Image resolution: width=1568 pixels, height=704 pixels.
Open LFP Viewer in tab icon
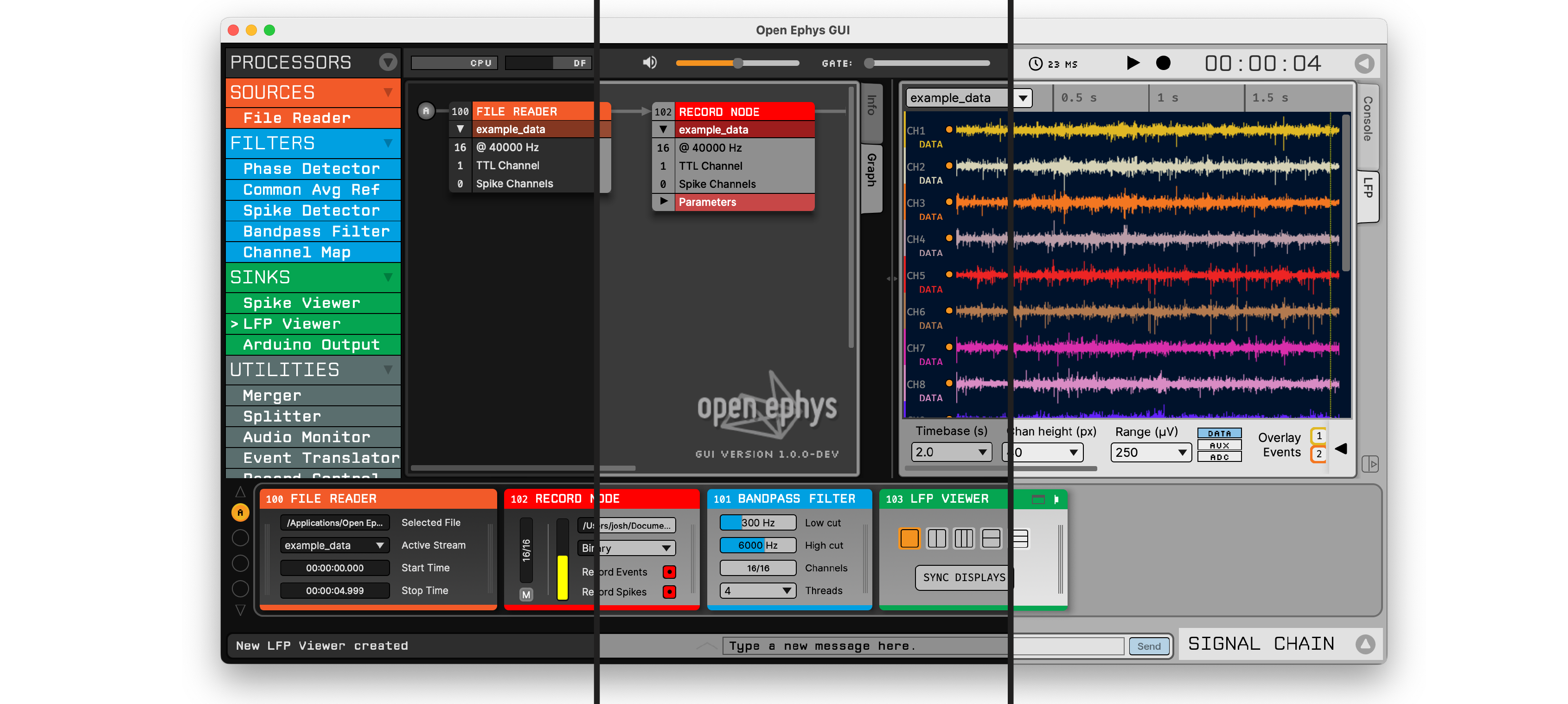[x=1056, y=499]
